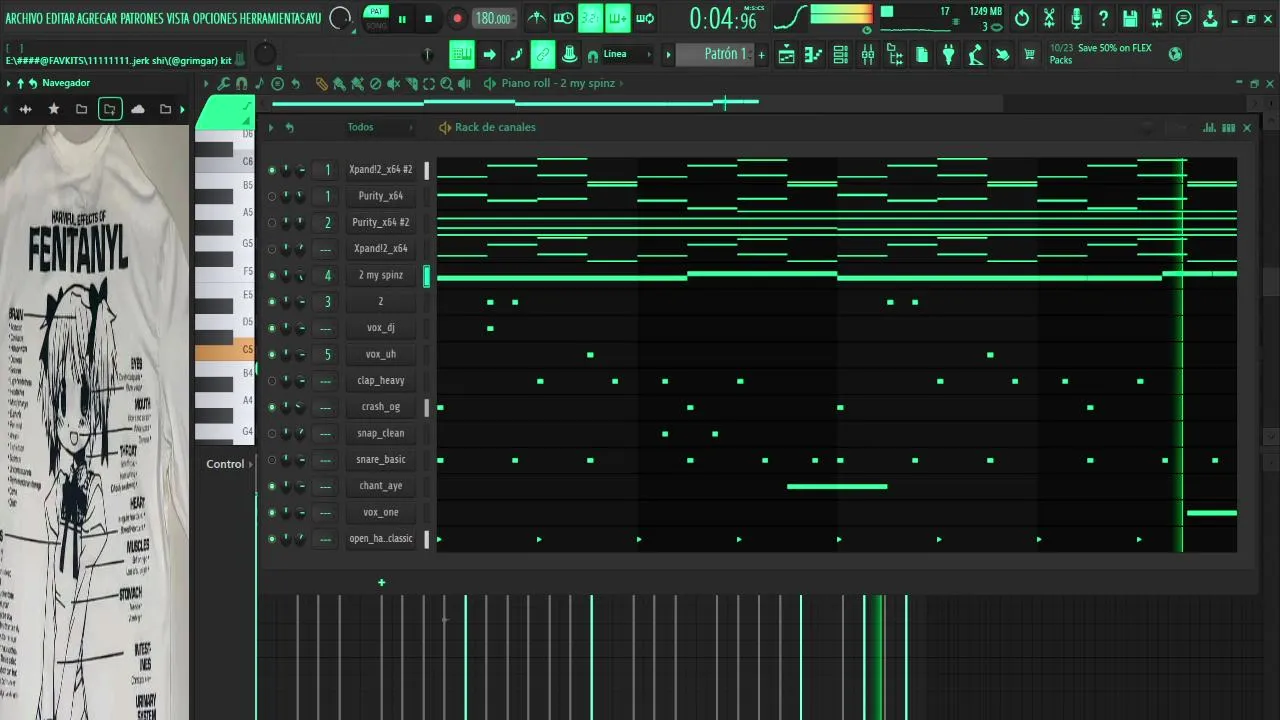Click the shopping cart content library icon
The image size is (1280, 720).
pos(1030,55)
